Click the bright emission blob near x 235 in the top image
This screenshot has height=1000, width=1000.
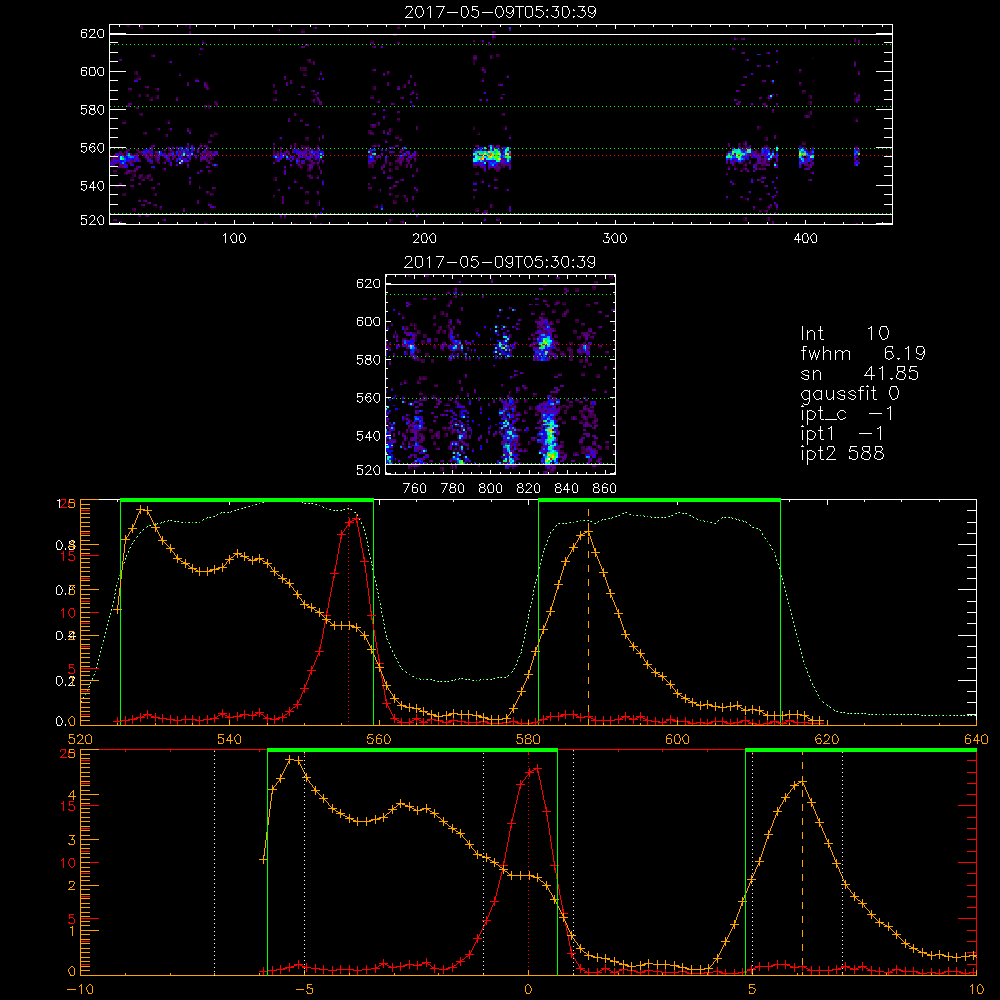[x=492, y=156]
